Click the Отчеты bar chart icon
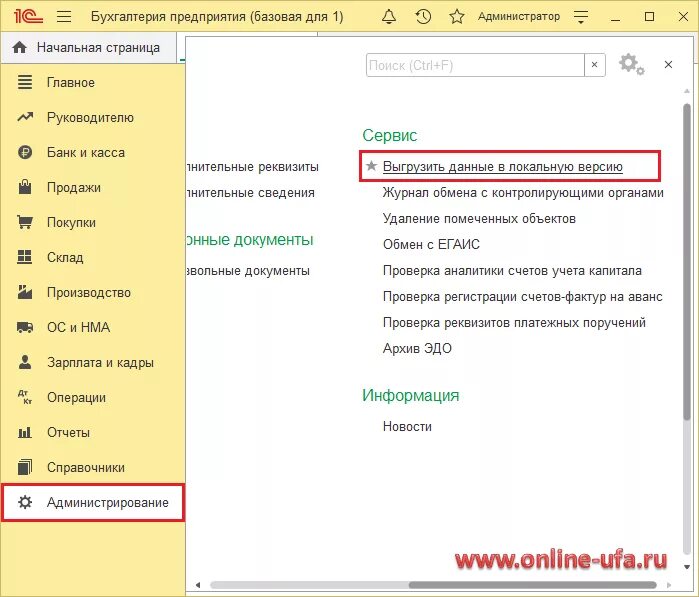 click(x=25, y=432)
